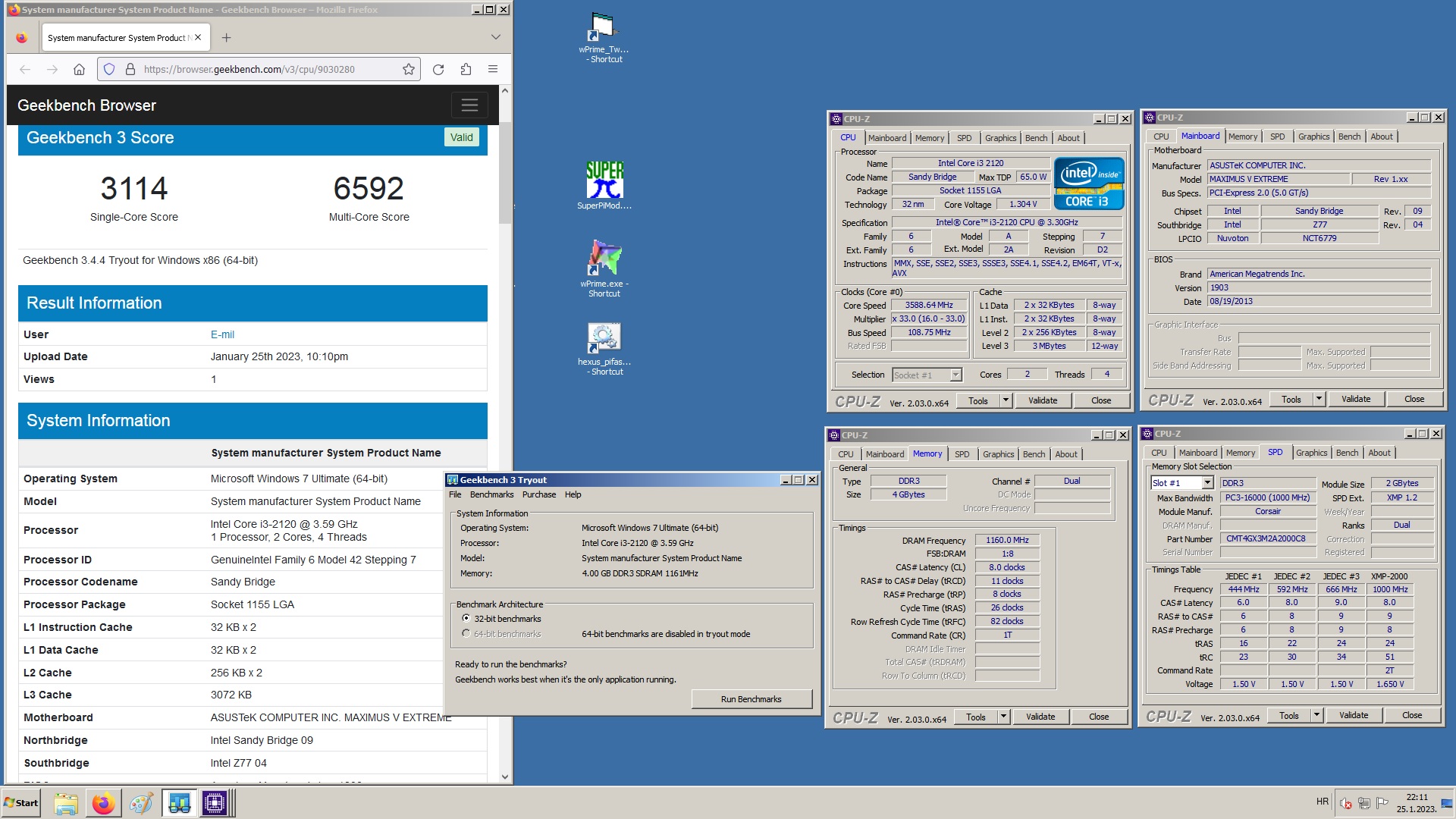Bookmark this page with the star icon
Viewport: 1456px width, 819px height.
click(x=409, y=69)
